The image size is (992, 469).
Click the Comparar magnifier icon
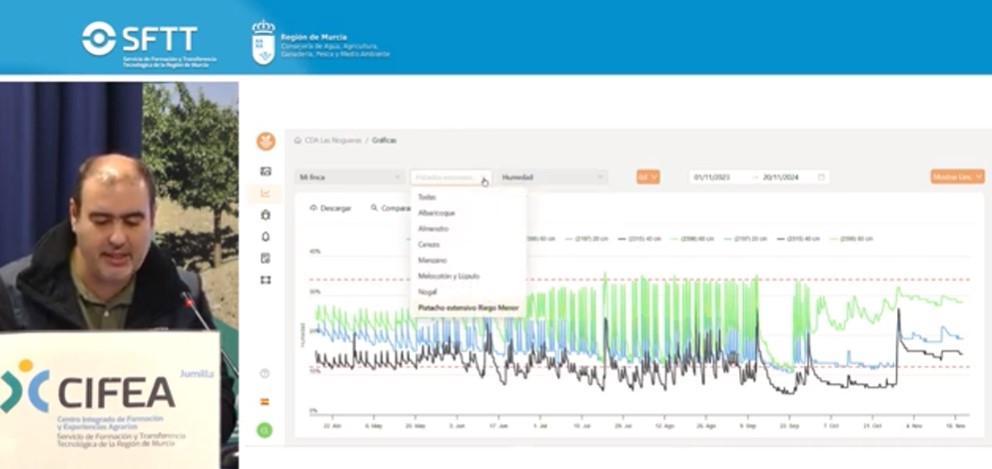pyautogui.click(x=374, y=208)
